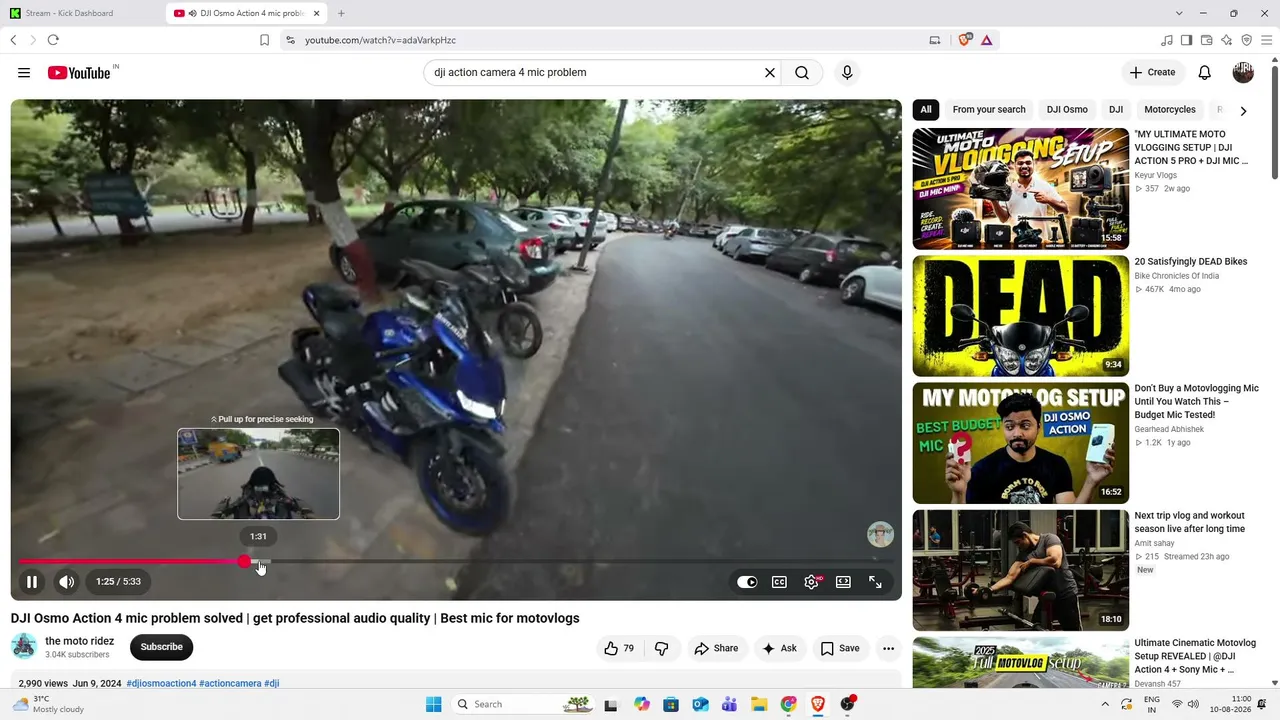Subscribe to the moto ridez channel
1280x720 pixels.
(161, 647)
